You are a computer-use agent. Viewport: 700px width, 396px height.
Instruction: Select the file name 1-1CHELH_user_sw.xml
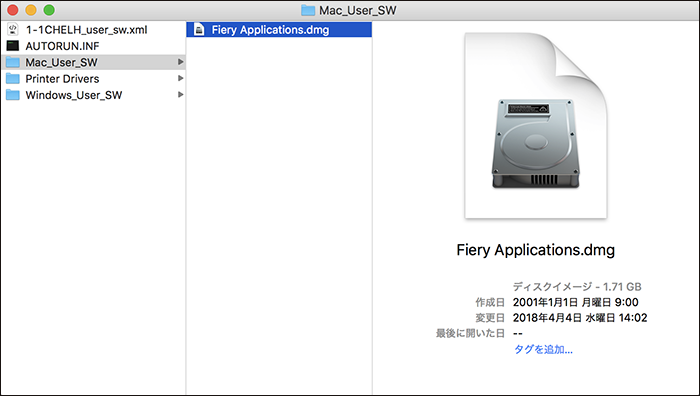pyautogui.click(x=86, y=30)
